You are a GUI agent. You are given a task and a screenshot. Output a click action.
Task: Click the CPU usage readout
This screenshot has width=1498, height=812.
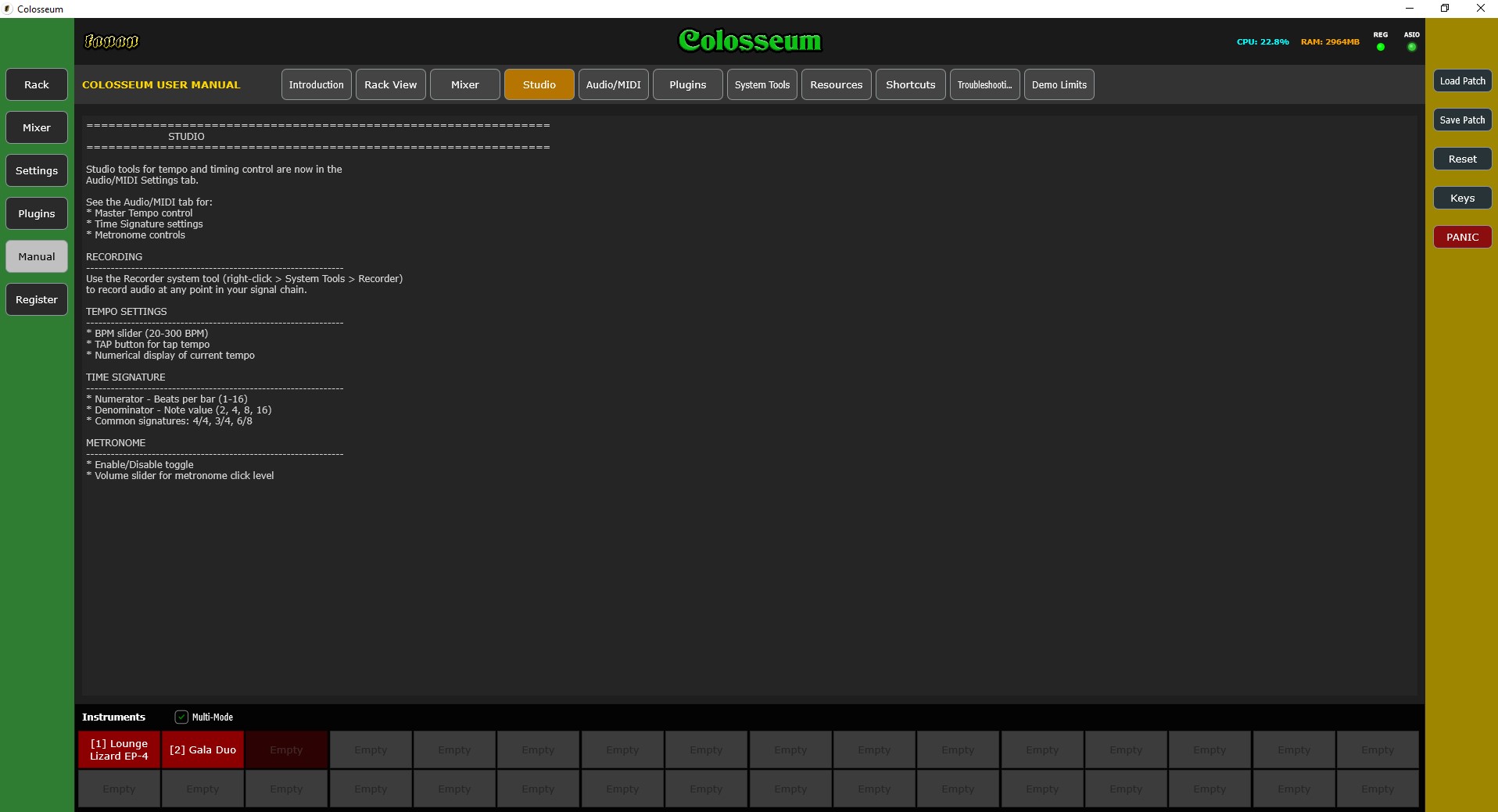click(x=1262, y=41)
